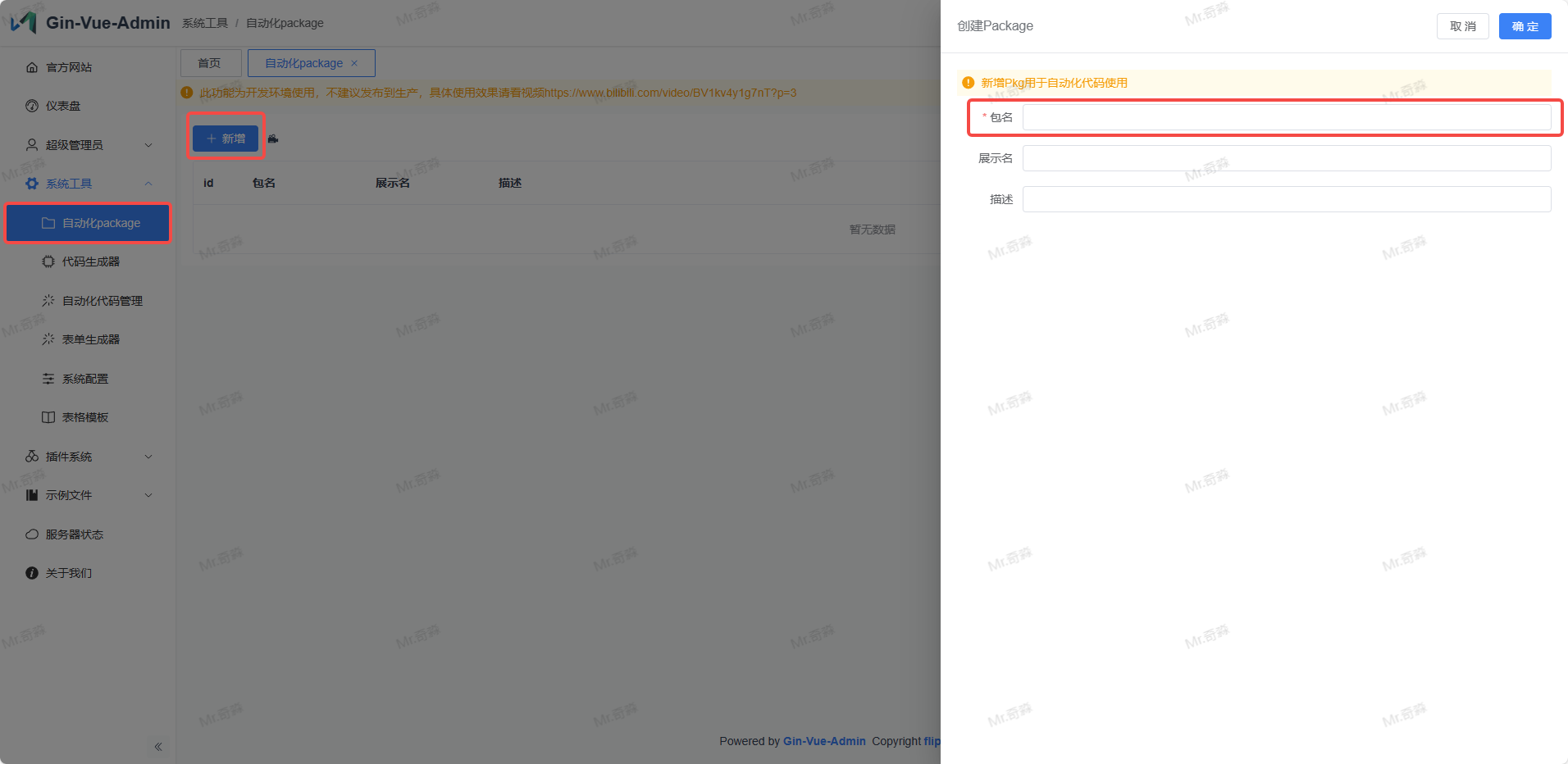The height and width of the screenshot is (764, 1568).
Task: Open the 官方网站 home icon entry
Action: pos(69,67)
